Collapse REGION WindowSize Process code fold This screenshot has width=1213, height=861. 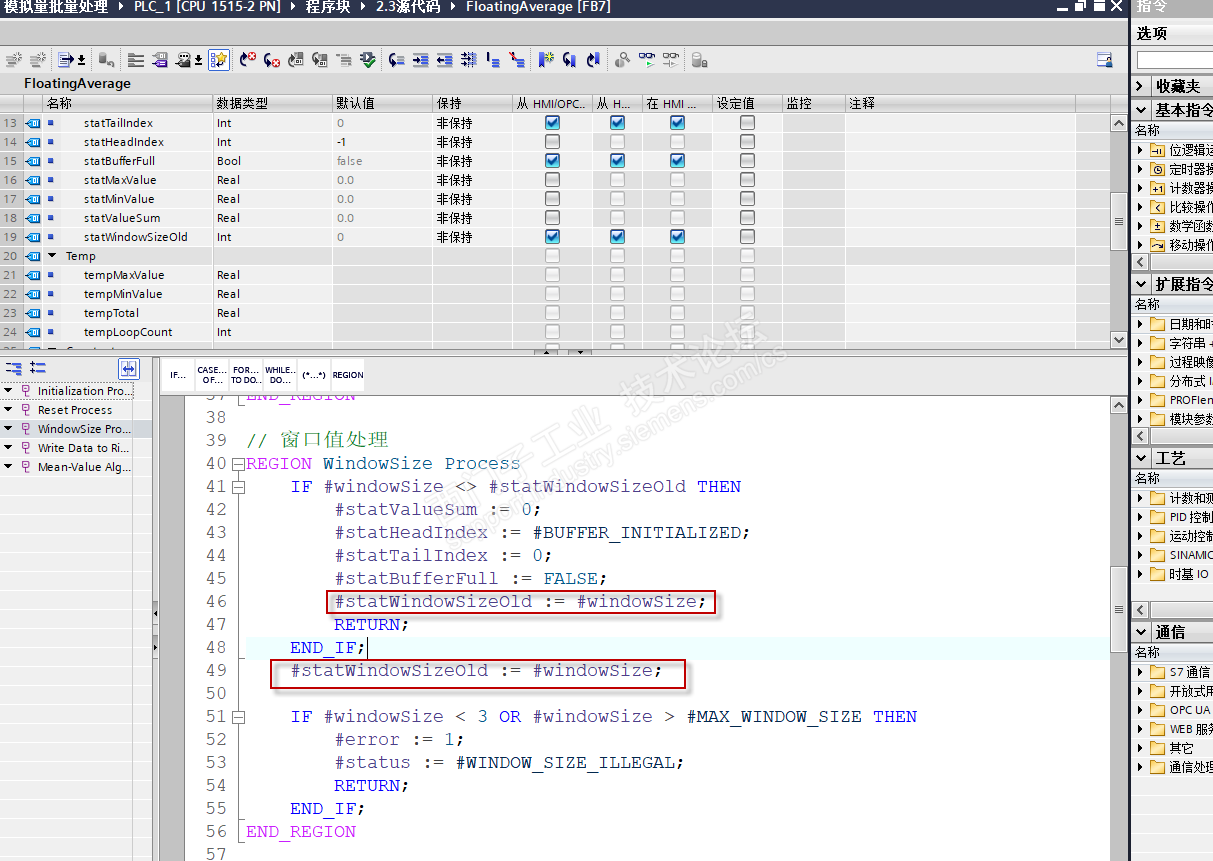[x=238, y=464]
